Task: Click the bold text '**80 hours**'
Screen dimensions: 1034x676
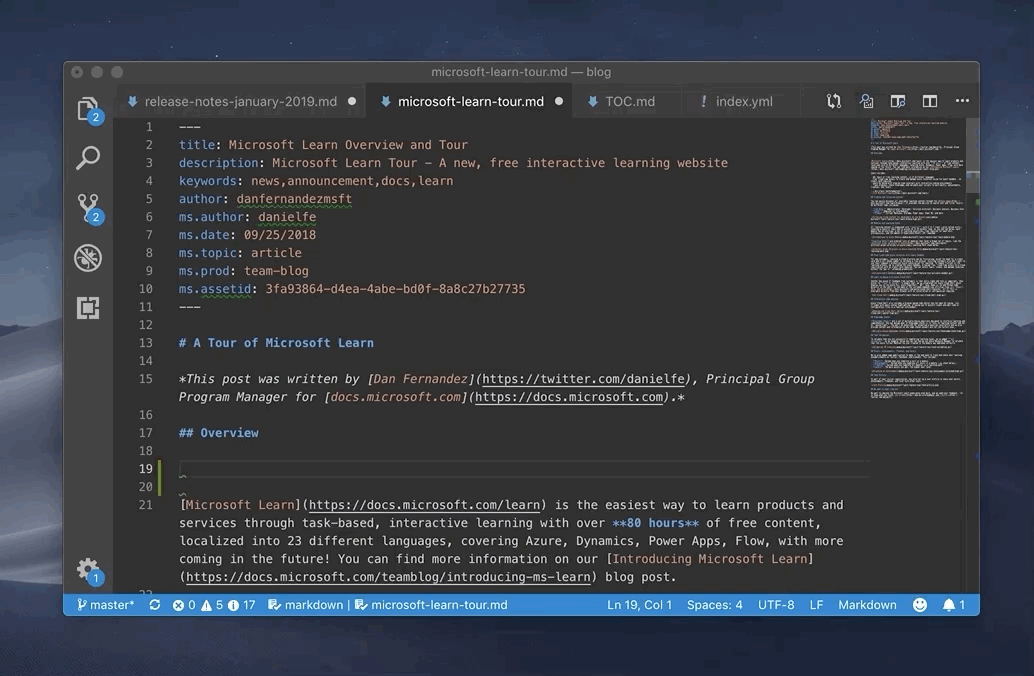Action: click(x=655, y=523)
